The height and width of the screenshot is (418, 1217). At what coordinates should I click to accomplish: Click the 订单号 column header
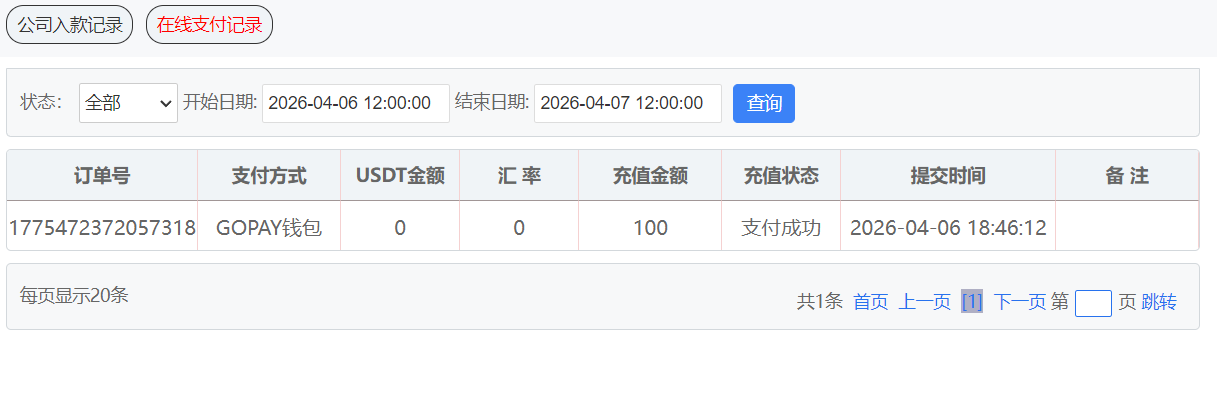(102, 176)
